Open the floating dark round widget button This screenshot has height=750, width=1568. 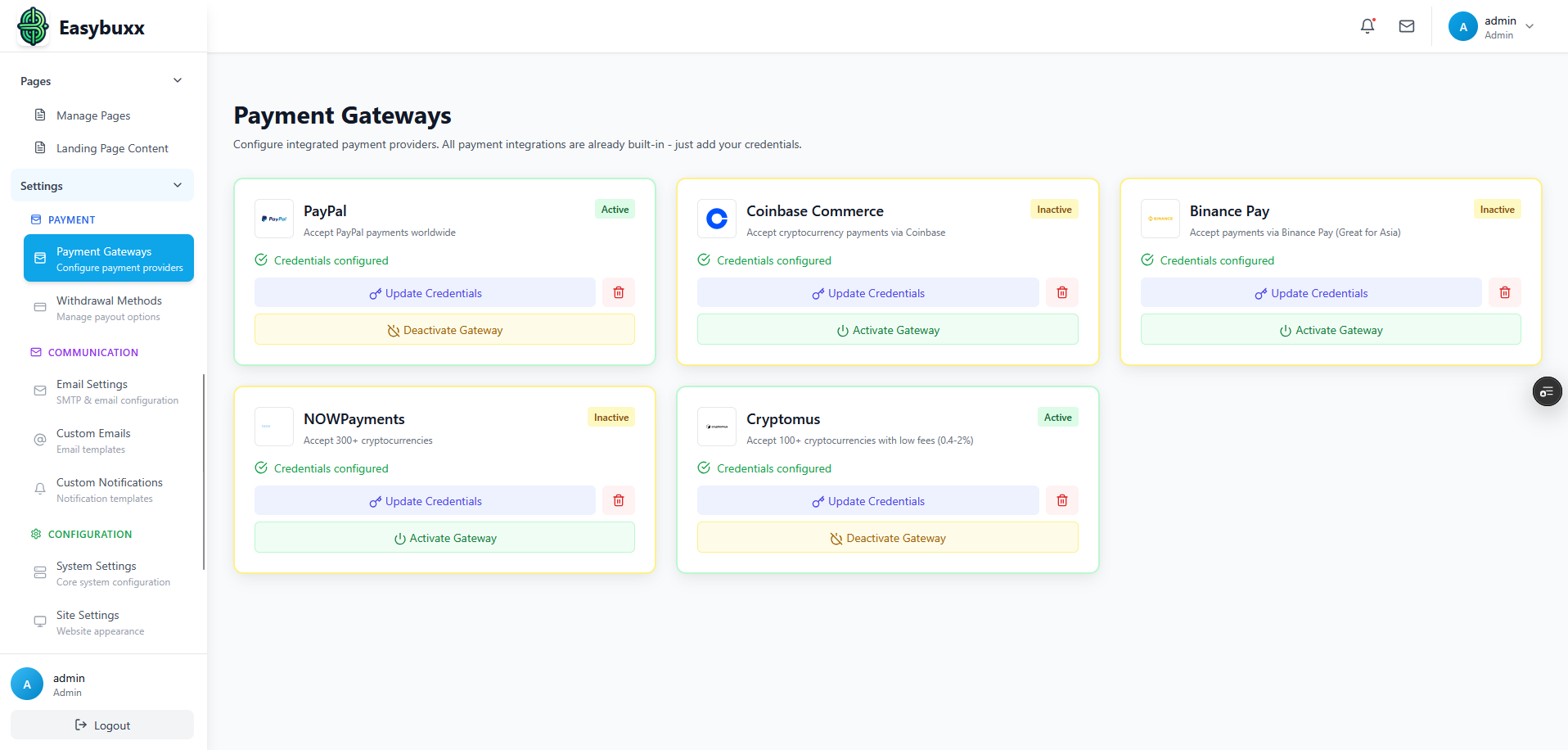(x=1547, y=392)
